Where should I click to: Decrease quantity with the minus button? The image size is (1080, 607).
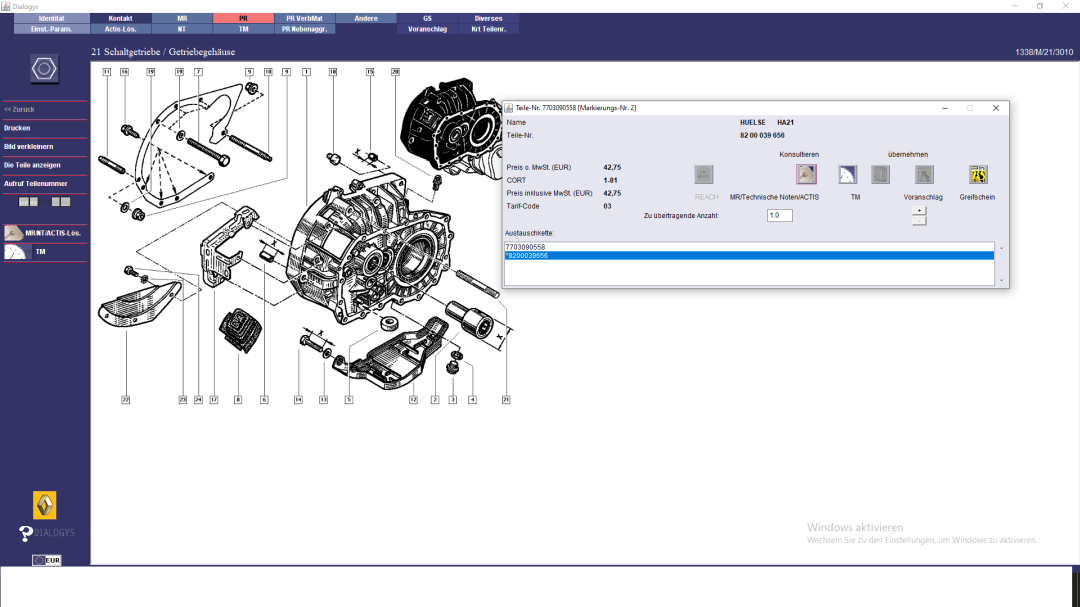click(x=919, y=221)
